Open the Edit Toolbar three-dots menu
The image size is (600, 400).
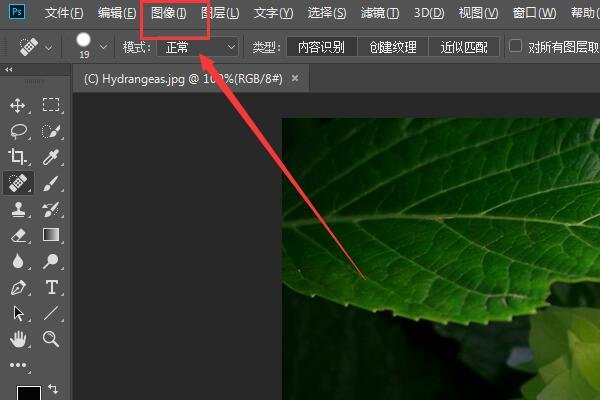pyautogui.click(x=18, y=365)
